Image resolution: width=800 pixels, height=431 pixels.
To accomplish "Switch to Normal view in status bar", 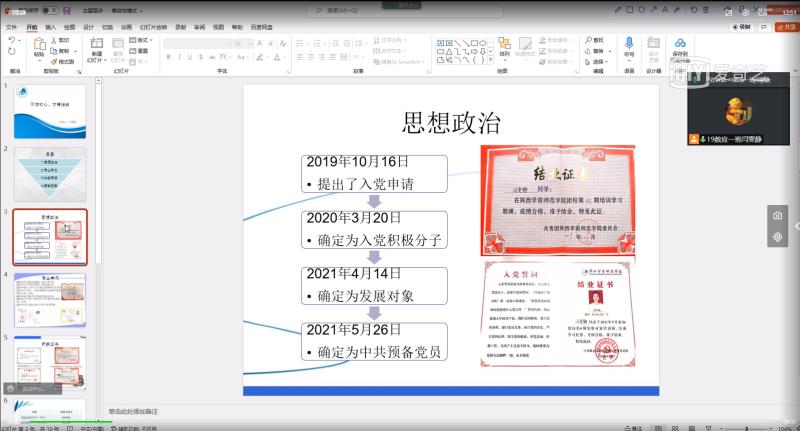I will tap(658, 428).
